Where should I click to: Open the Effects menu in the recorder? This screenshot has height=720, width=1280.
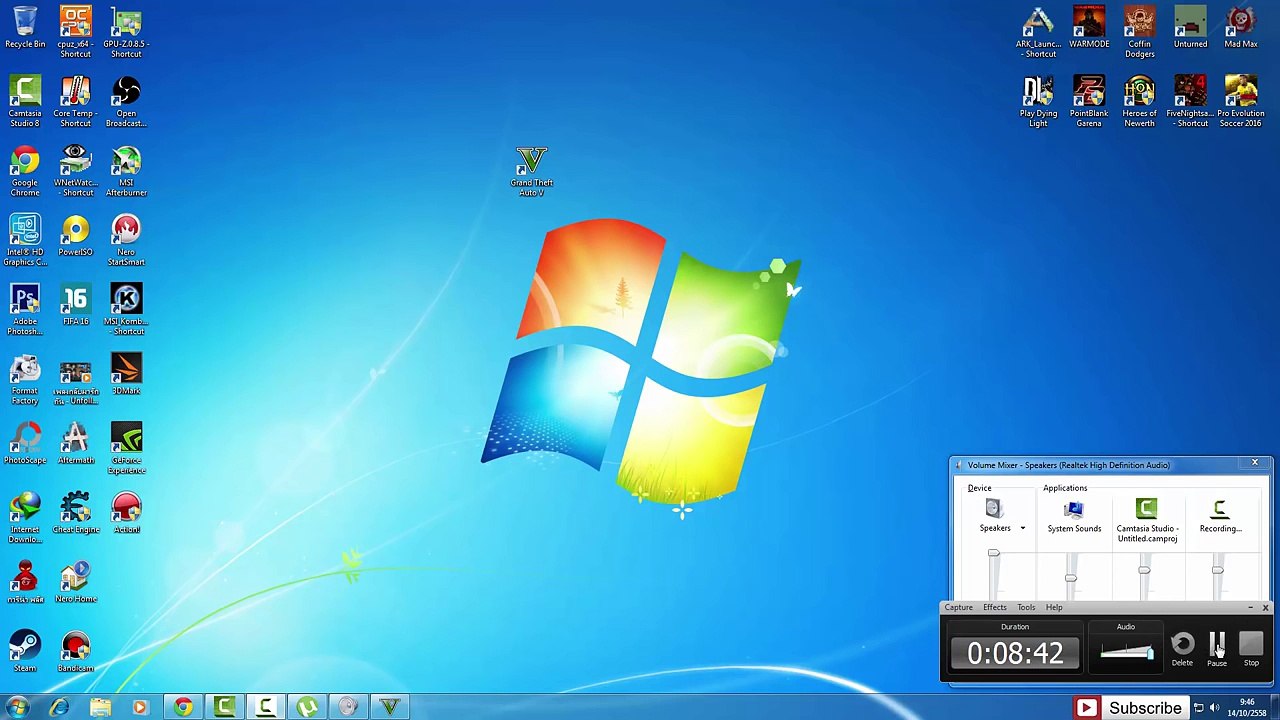pyautogui.click(x=994, y=607)
